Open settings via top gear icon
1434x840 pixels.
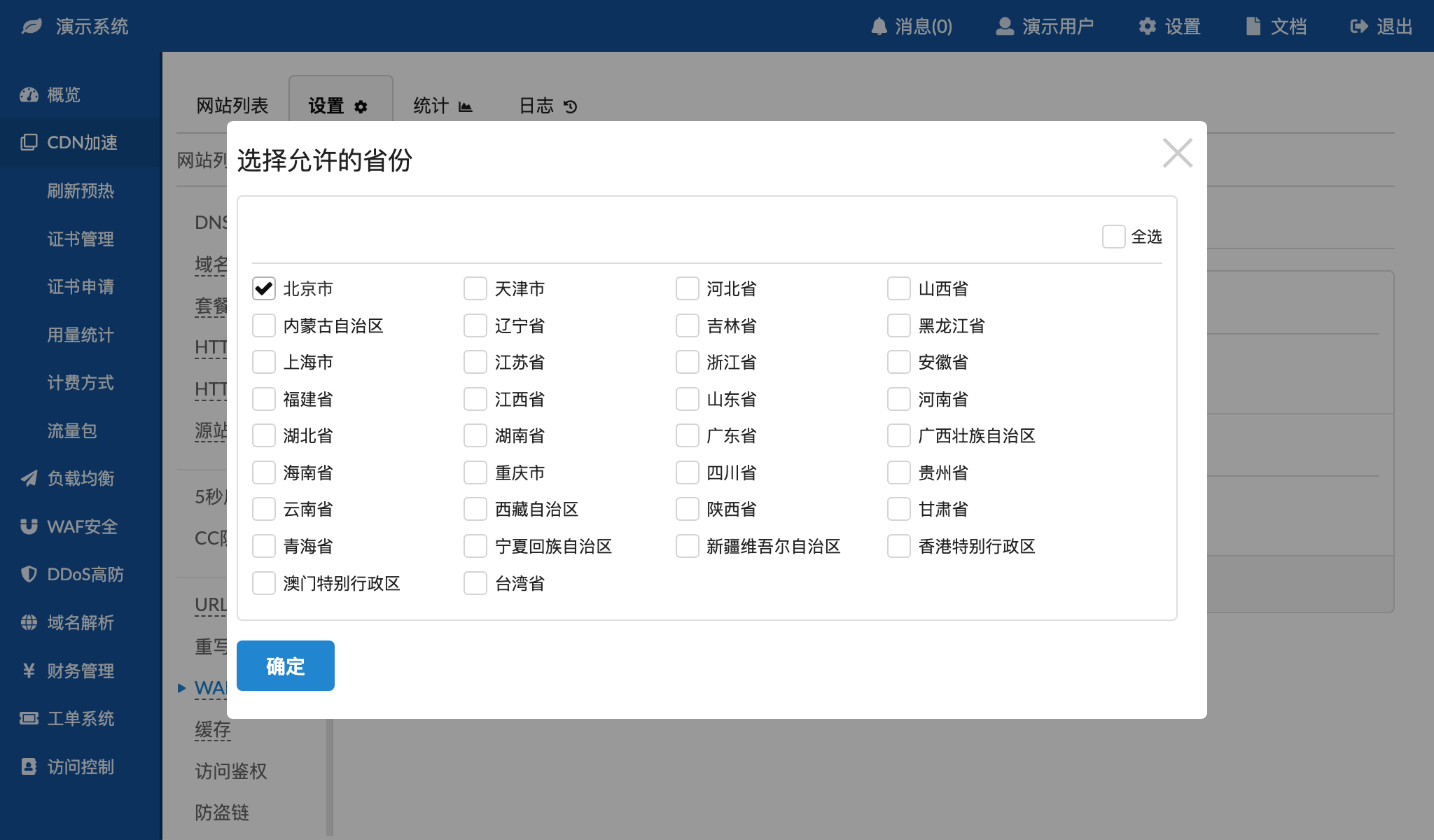click(1147, 27)
